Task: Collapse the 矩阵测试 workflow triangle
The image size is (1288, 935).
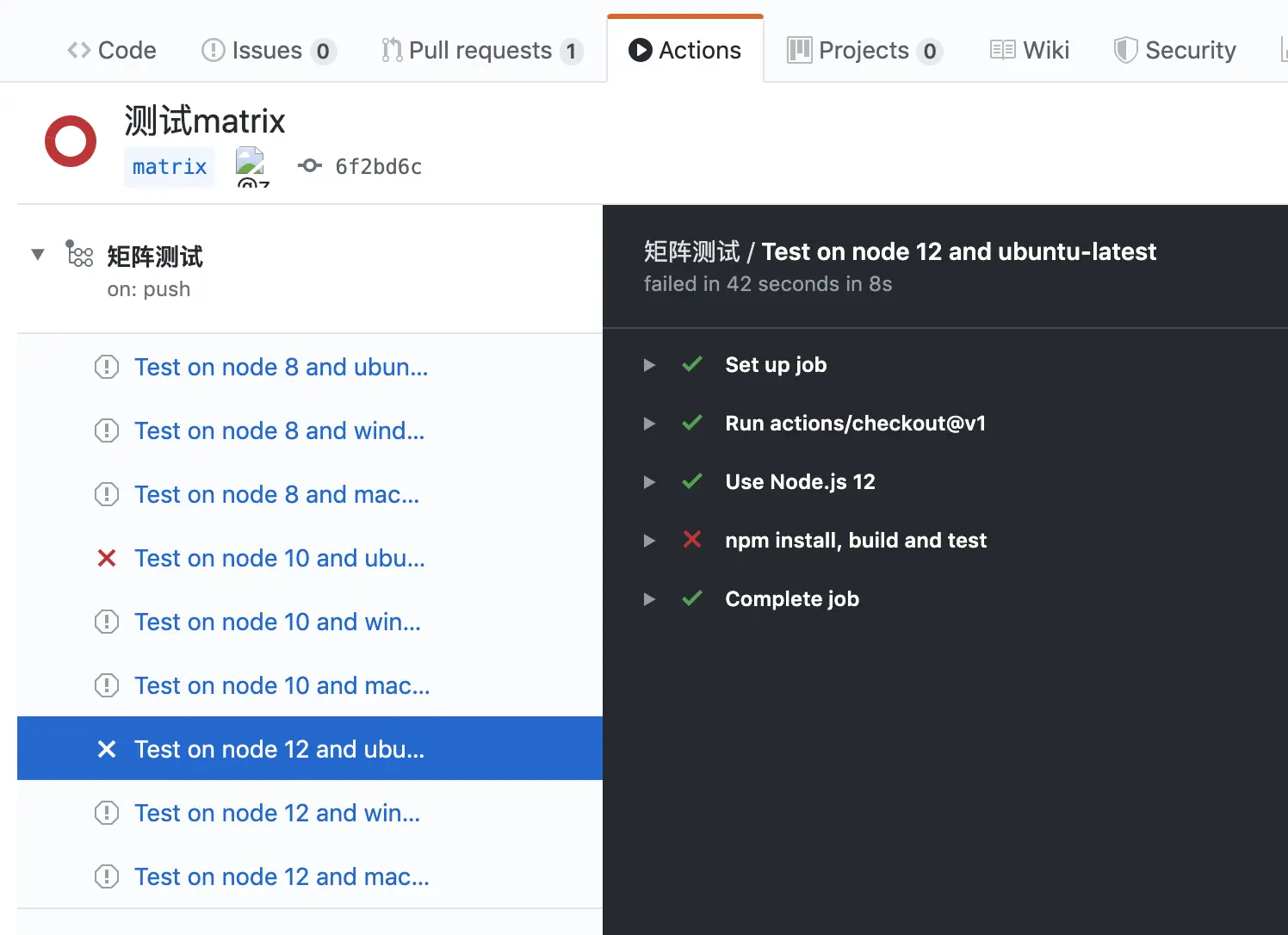Action: coord(38,254)
